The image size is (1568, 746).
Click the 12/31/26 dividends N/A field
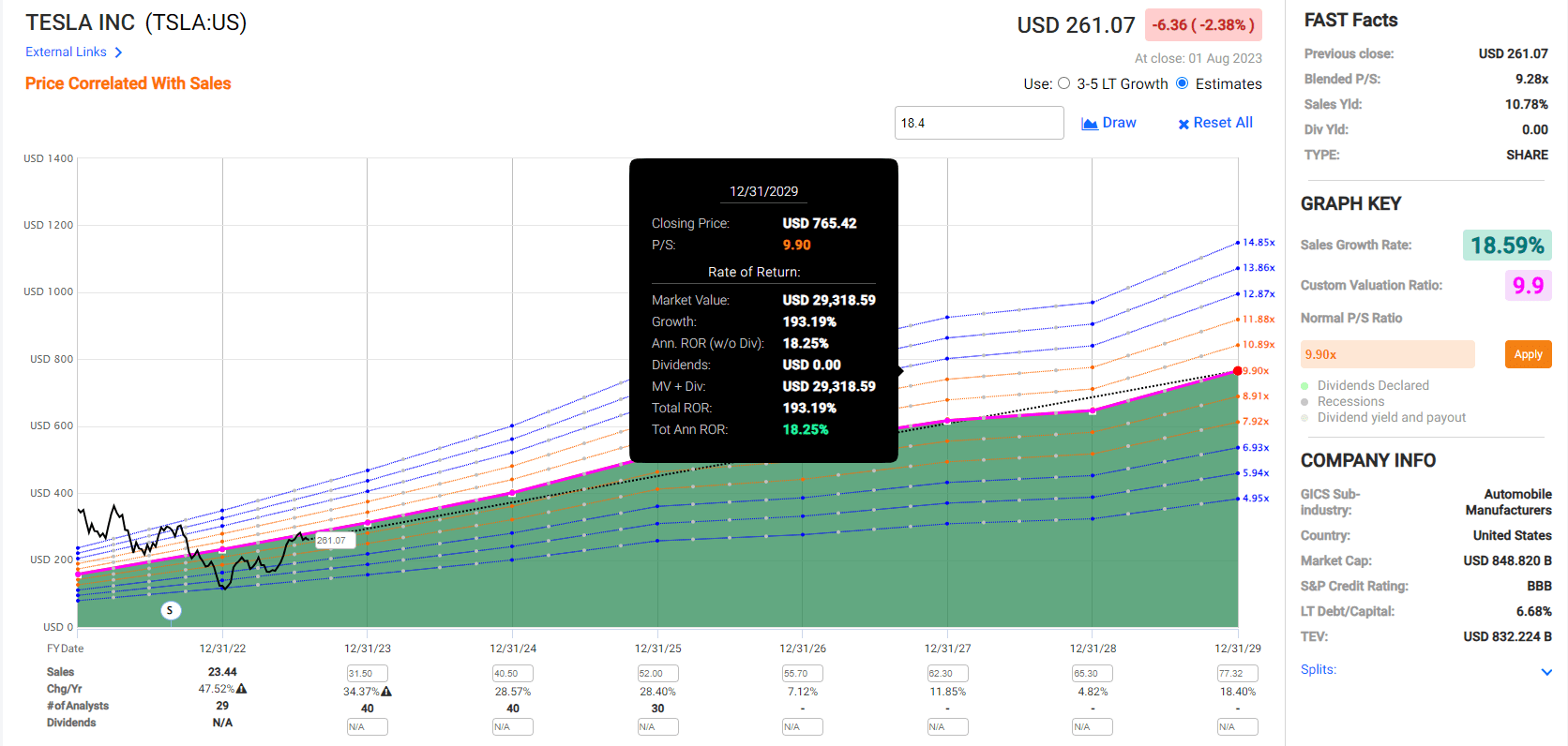803,726
